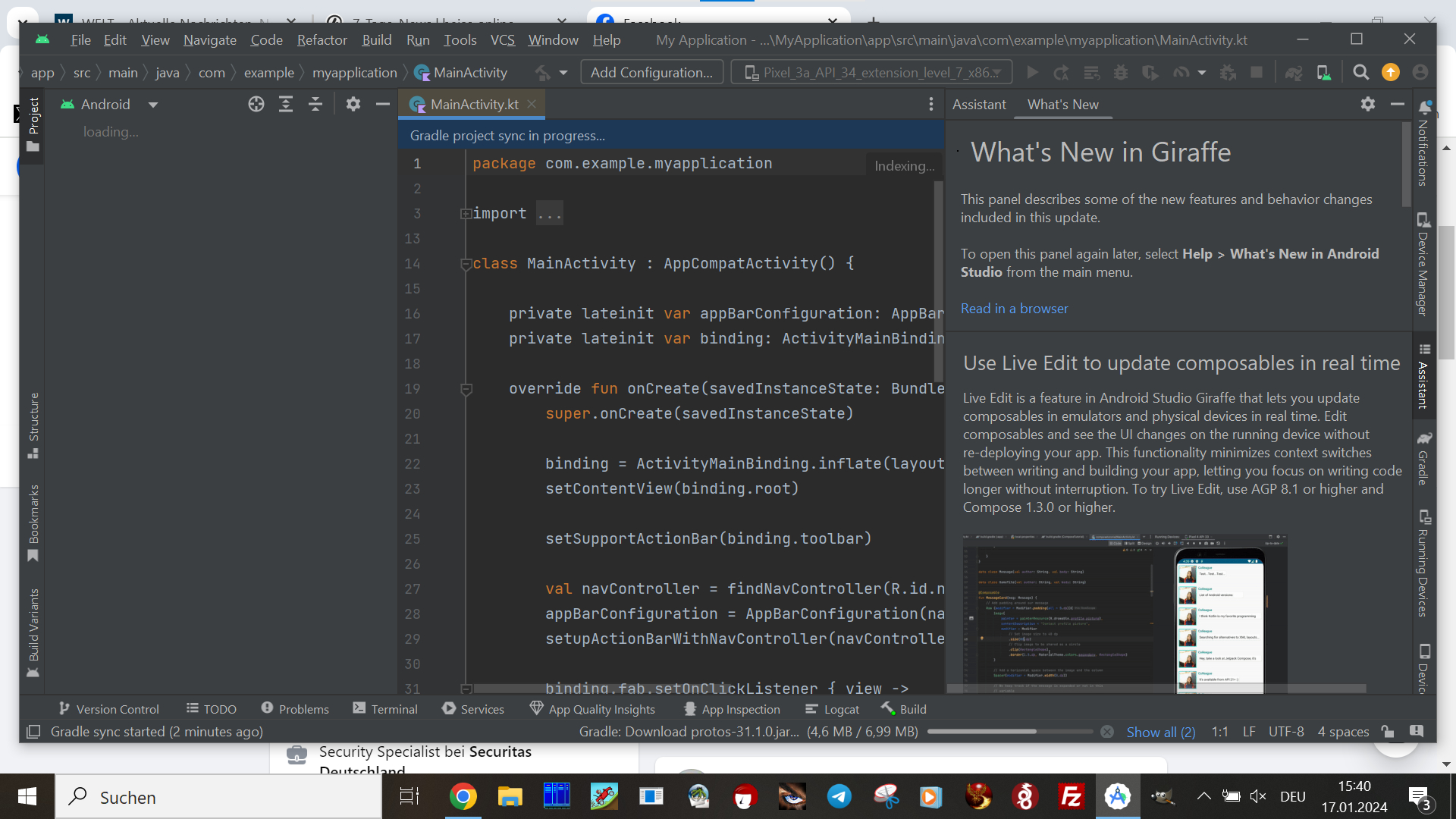Hide the Project tool window

click(x=383, y=105)
